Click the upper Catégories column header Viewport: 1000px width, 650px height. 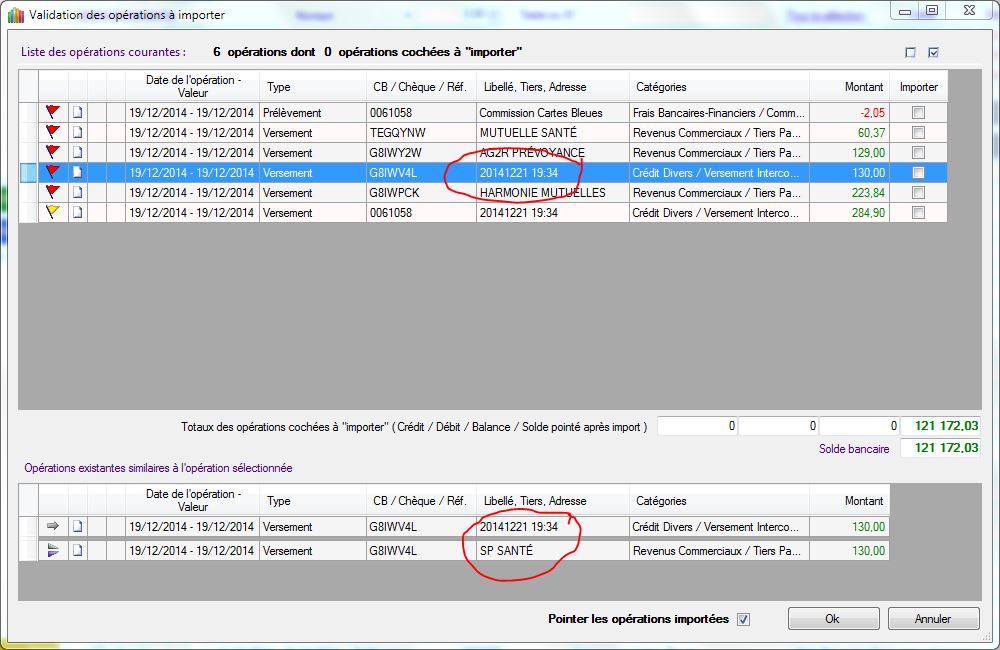[x=719, y=87]
